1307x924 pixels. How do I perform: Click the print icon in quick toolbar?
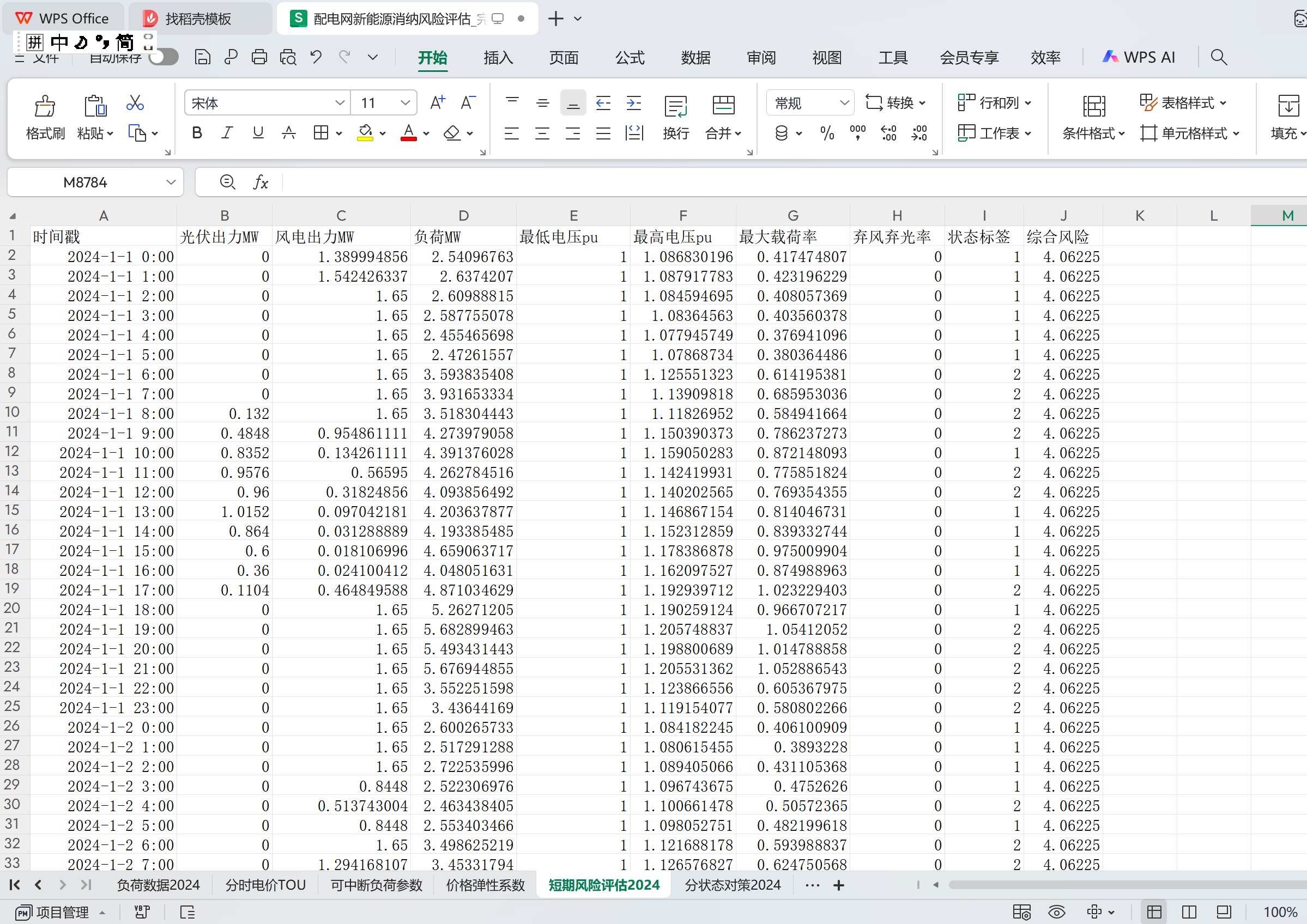259,57
